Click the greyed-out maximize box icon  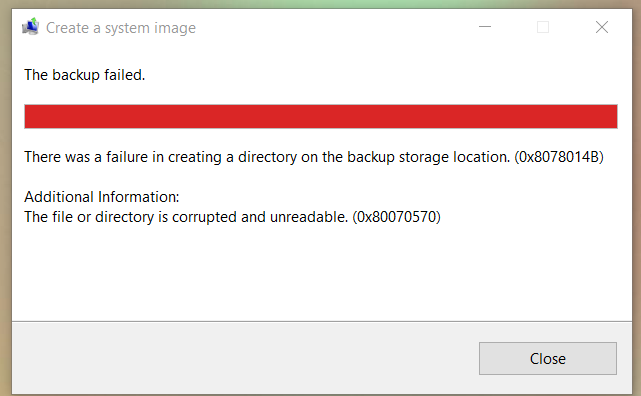pos(543,27)
